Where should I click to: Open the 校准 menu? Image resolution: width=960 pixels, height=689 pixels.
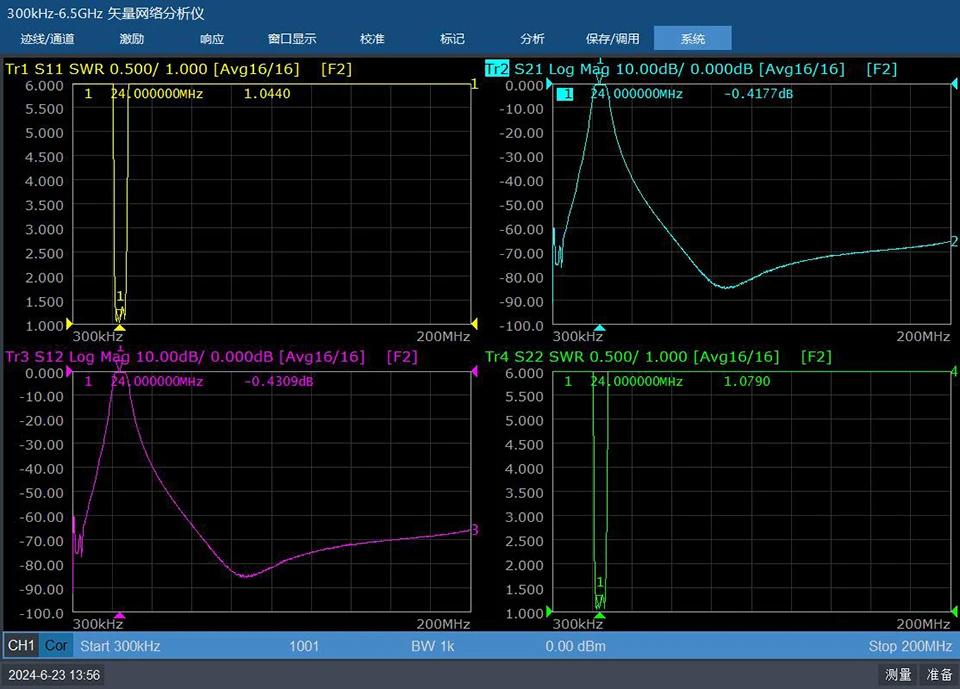[372, 39]
